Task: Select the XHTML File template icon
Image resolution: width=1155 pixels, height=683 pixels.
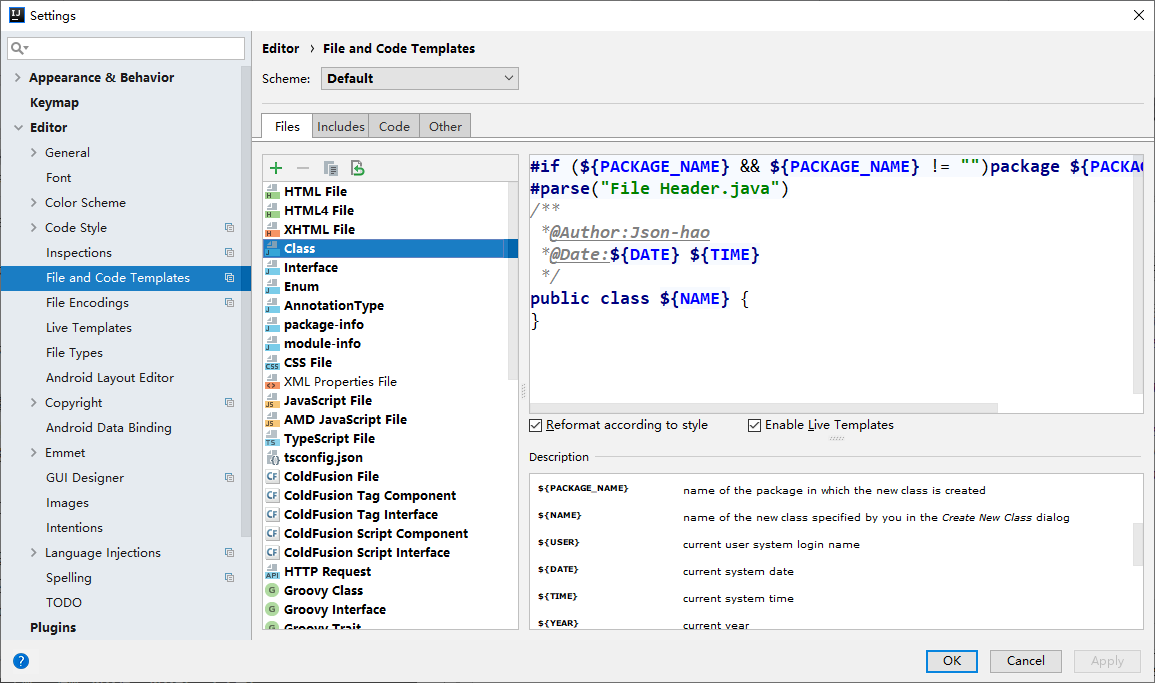Action: tap(273, 229)
